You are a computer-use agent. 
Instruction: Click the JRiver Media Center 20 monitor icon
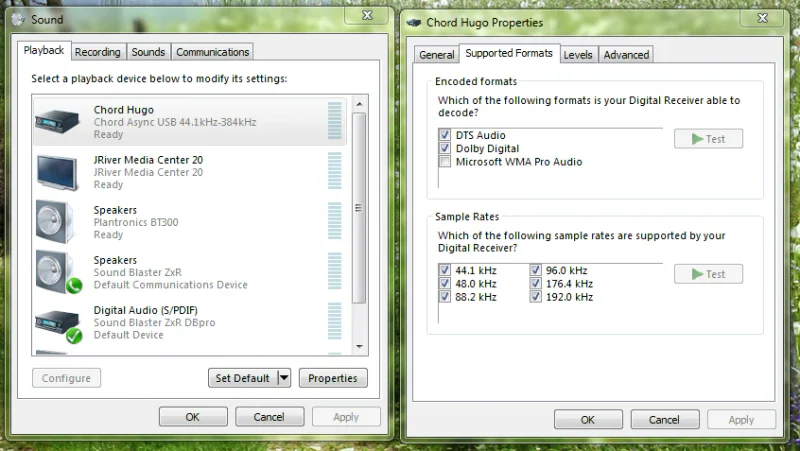pyautogui.click(x=58, y=172)
